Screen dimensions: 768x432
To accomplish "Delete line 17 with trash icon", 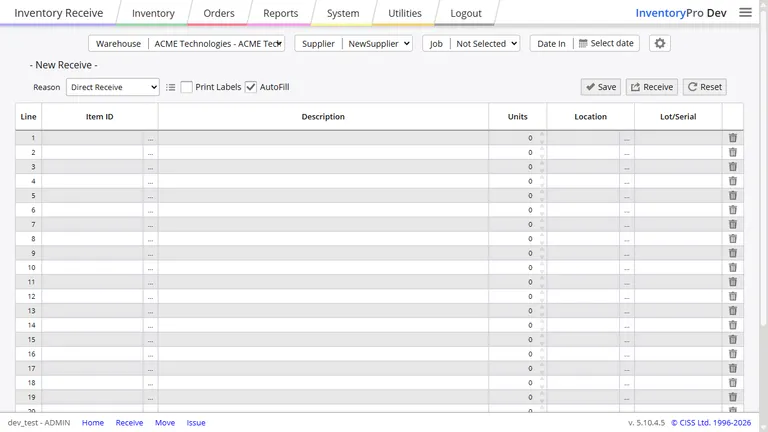I will [x=733, y=368].
